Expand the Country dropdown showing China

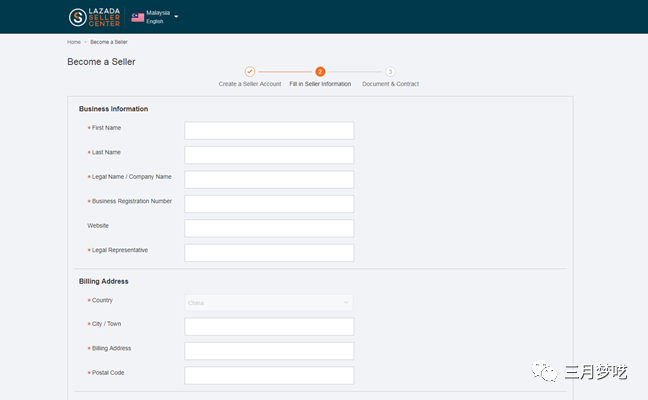coord(269,302)
